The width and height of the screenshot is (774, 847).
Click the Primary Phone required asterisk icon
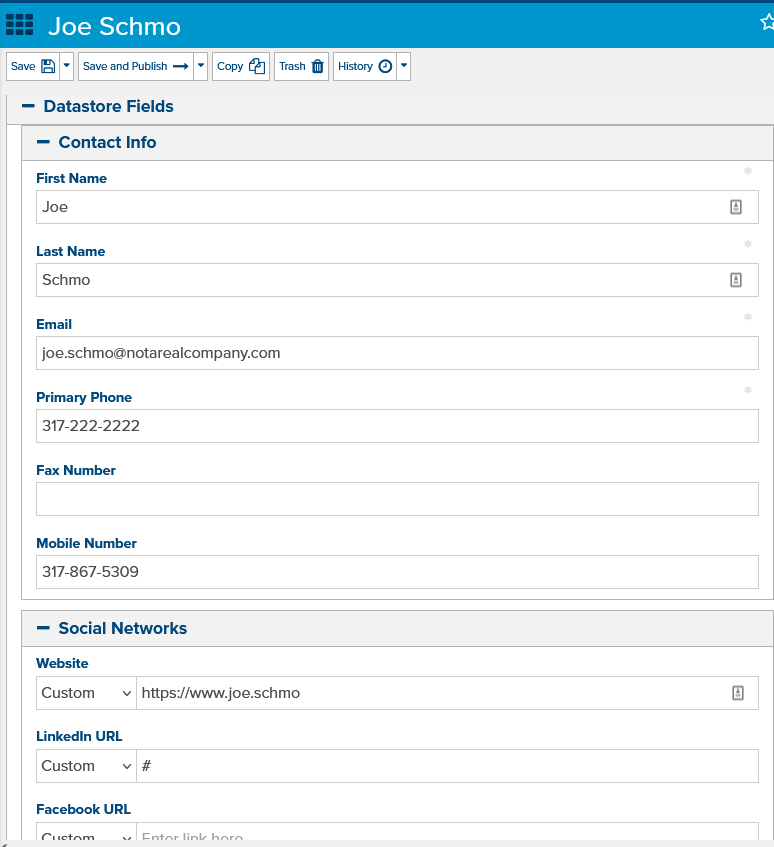tap(748, 390)
